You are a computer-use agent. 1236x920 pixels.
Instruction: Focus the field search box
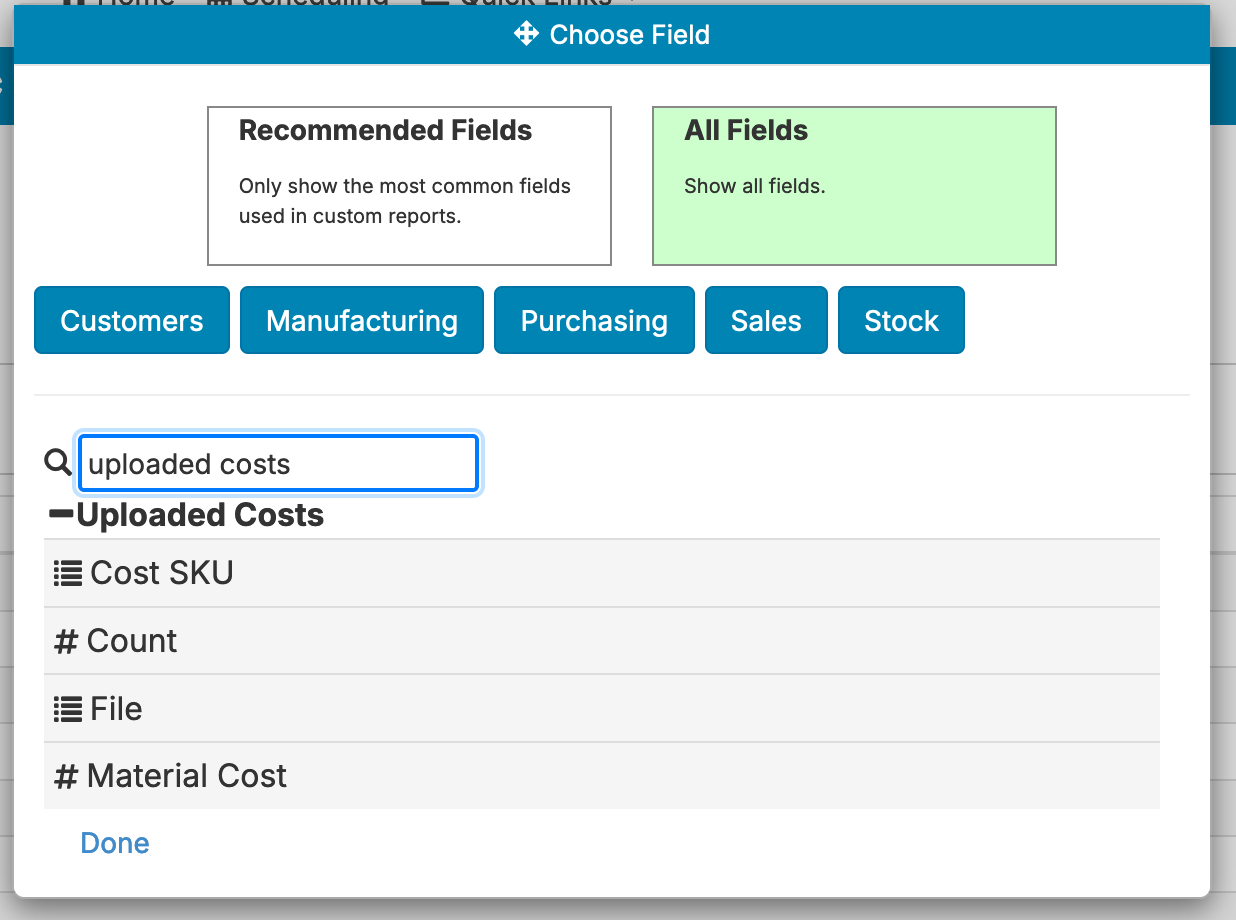[x=278, y=464]
